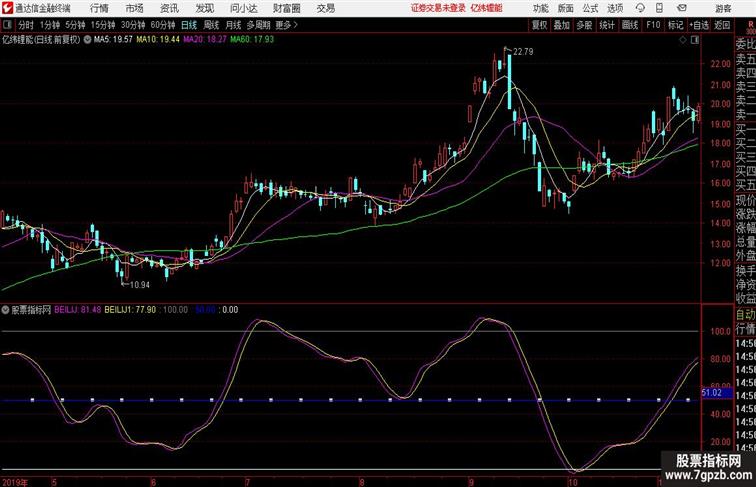Switch to 分时 chart period
Image resolution: width=756 pixels, height=487 pixels.
point(26,25)
